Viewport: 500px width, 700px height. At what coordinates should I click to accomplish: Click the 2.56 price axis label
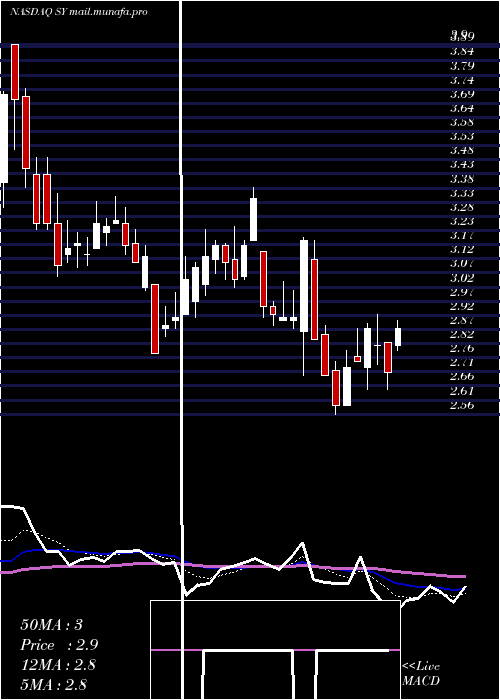(462, 405)
